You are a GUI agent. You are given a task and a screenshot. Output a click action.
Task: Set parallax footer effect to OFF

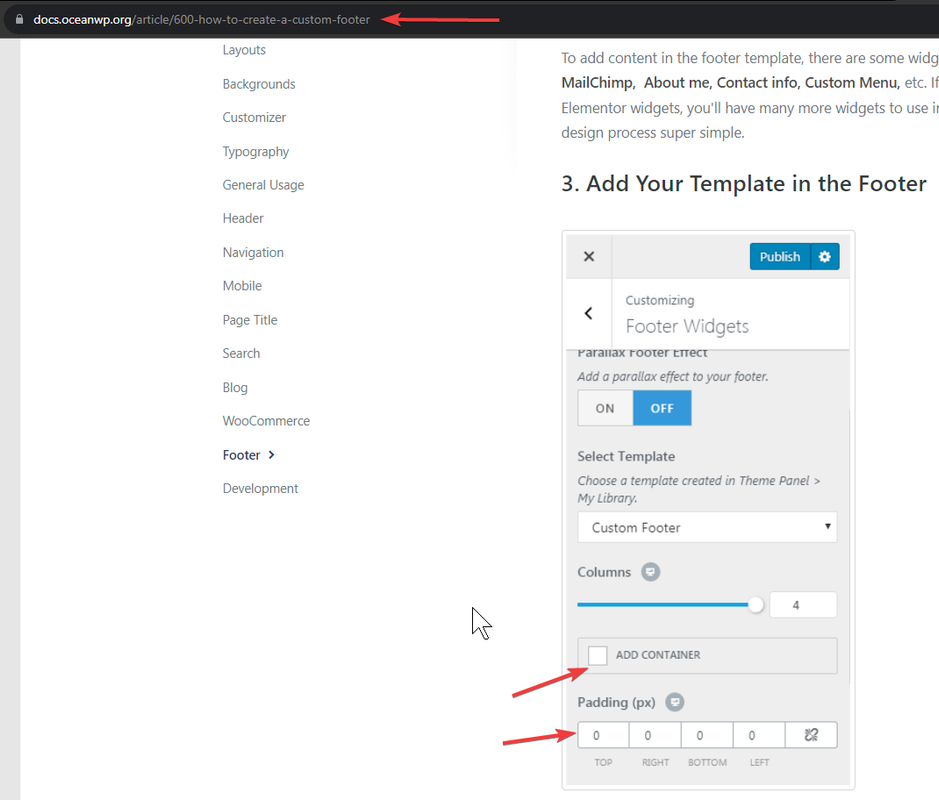pos(662,408)
